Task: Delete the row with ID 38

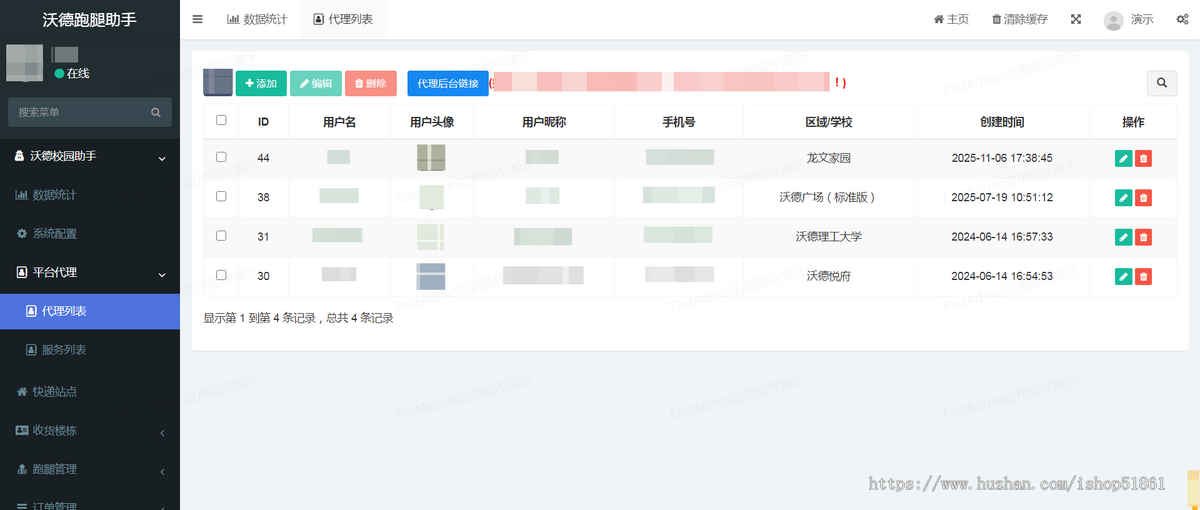Action: point(1143,197)
